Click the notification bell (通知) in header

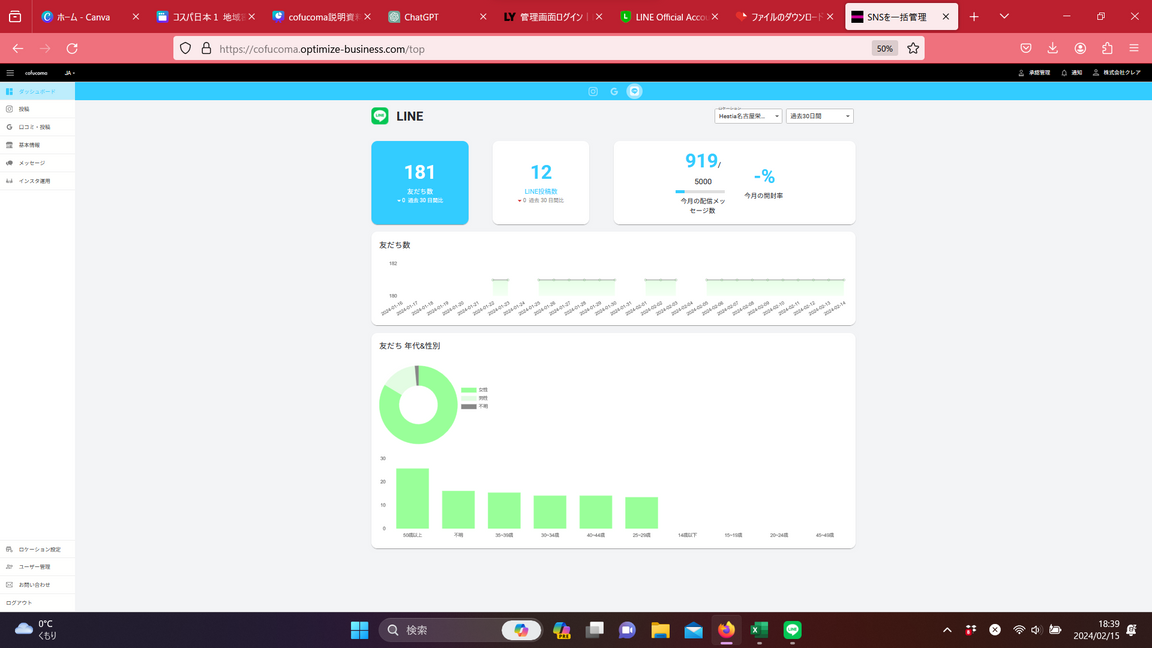(x=1071, y=73)
